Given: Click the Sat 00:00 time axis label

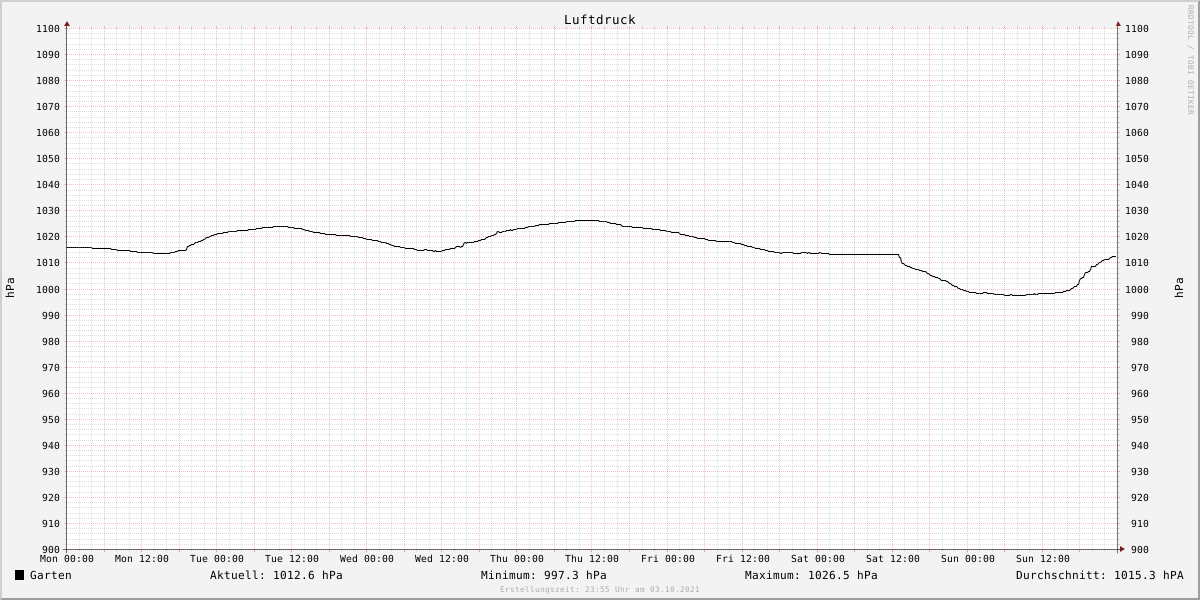Looking at the screenshot, I should (818, 559).
